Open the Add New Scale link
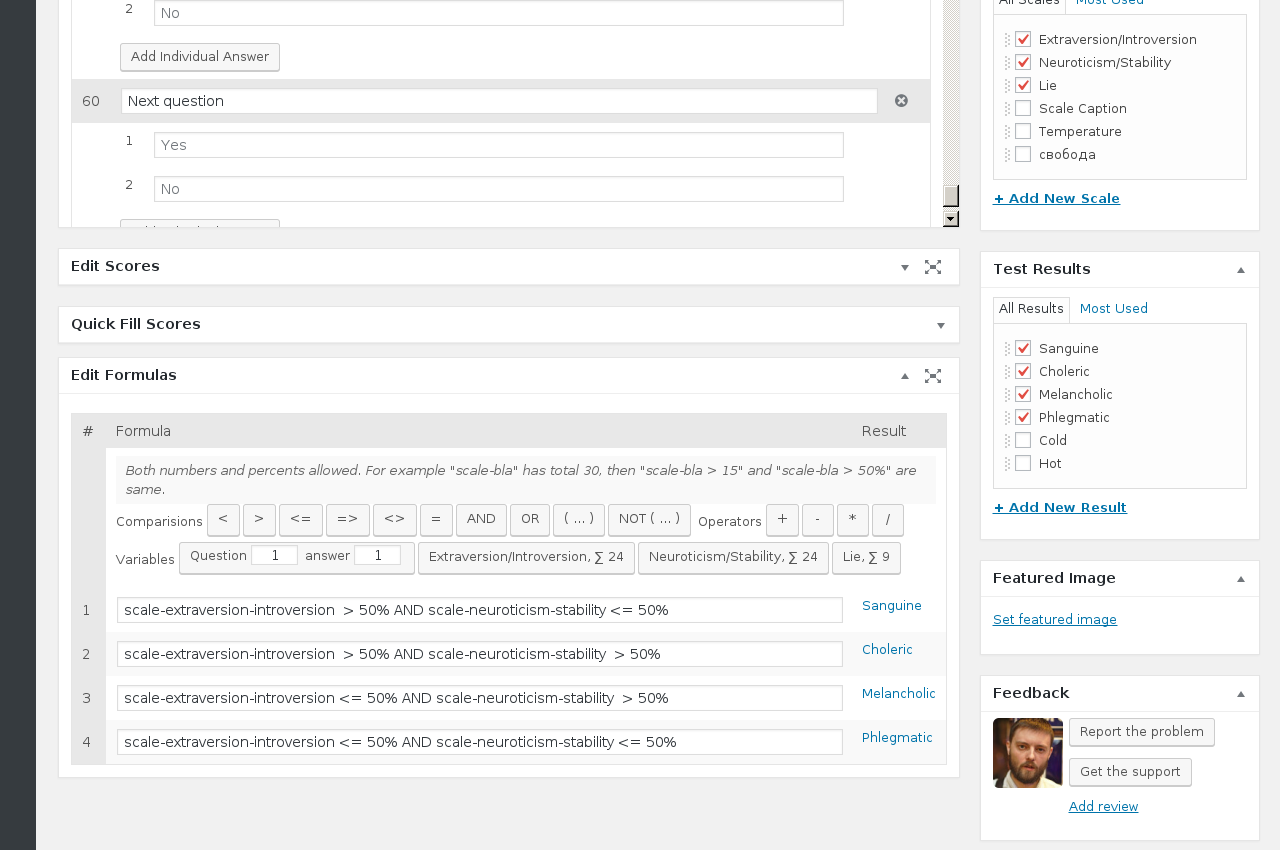Screen dimensions: 1280x850 click(x=1056, y=199)
